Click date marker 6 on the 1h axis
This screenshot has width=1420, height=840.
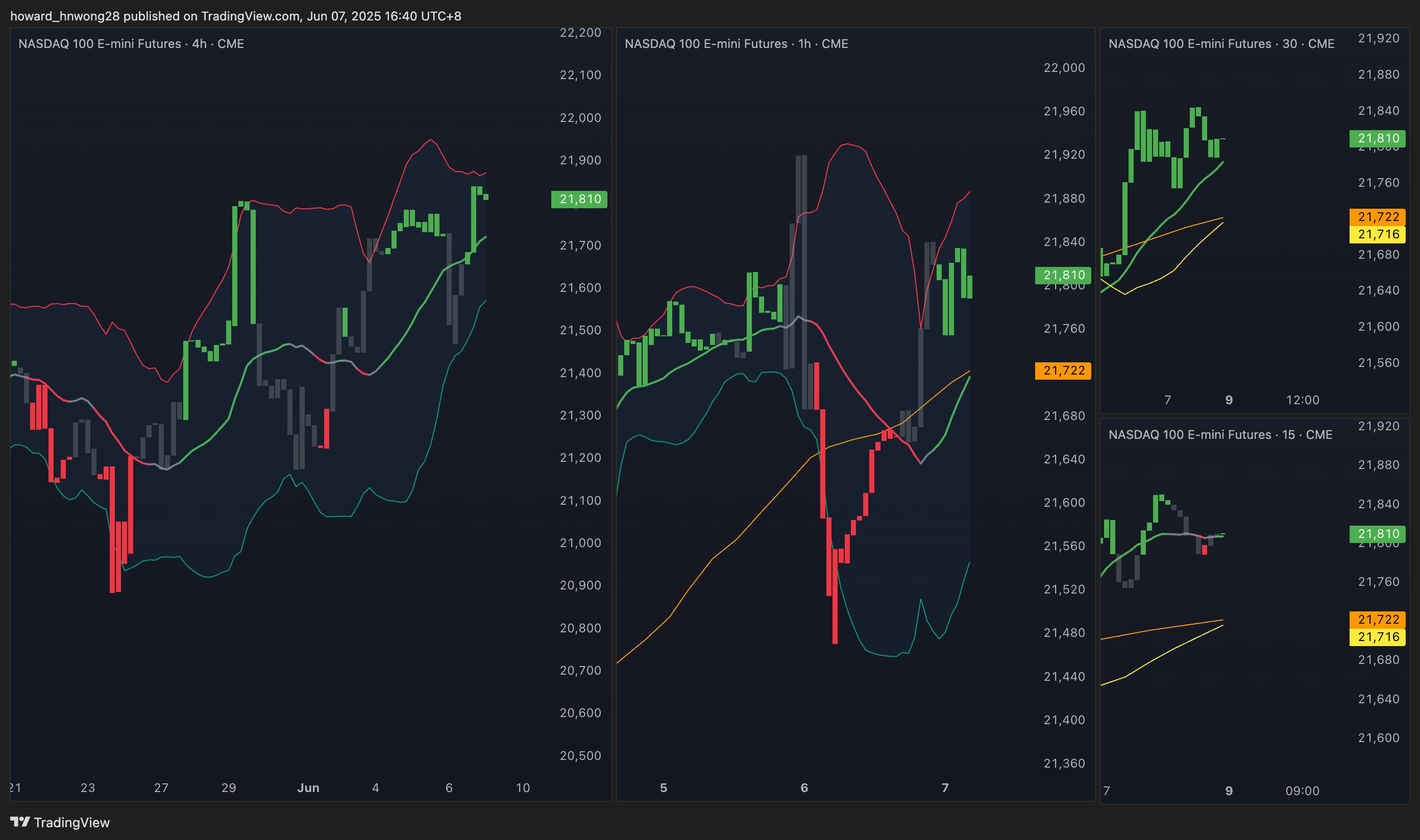[804, 787]
